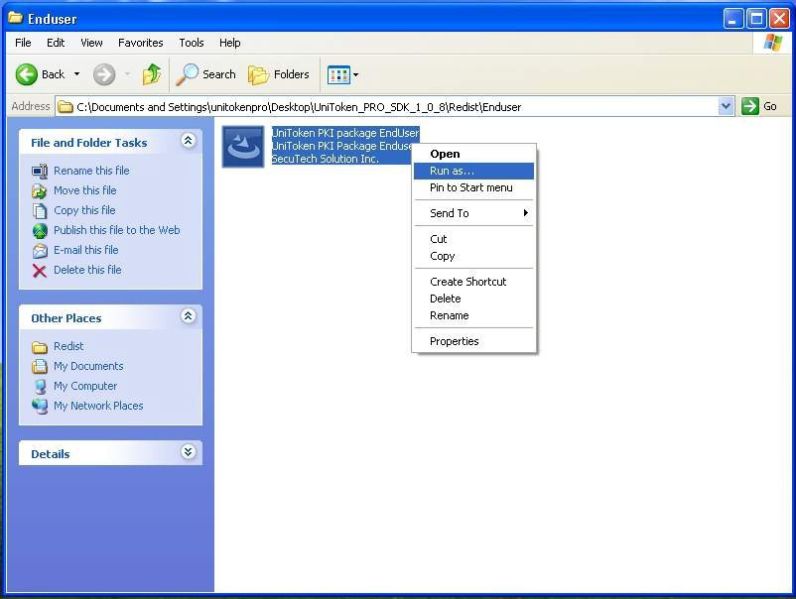Viewport: 796px width, 599px height.
Task: Click the Move this file icon
Action: (40, 191)
